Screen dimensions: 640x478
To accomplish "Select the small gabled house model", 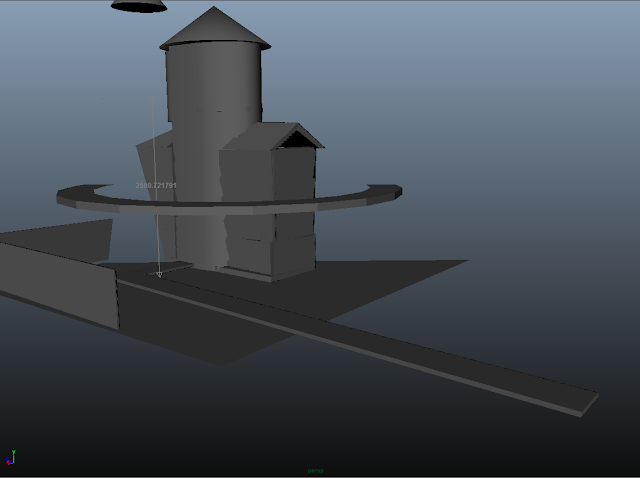I will click(271, 200).
